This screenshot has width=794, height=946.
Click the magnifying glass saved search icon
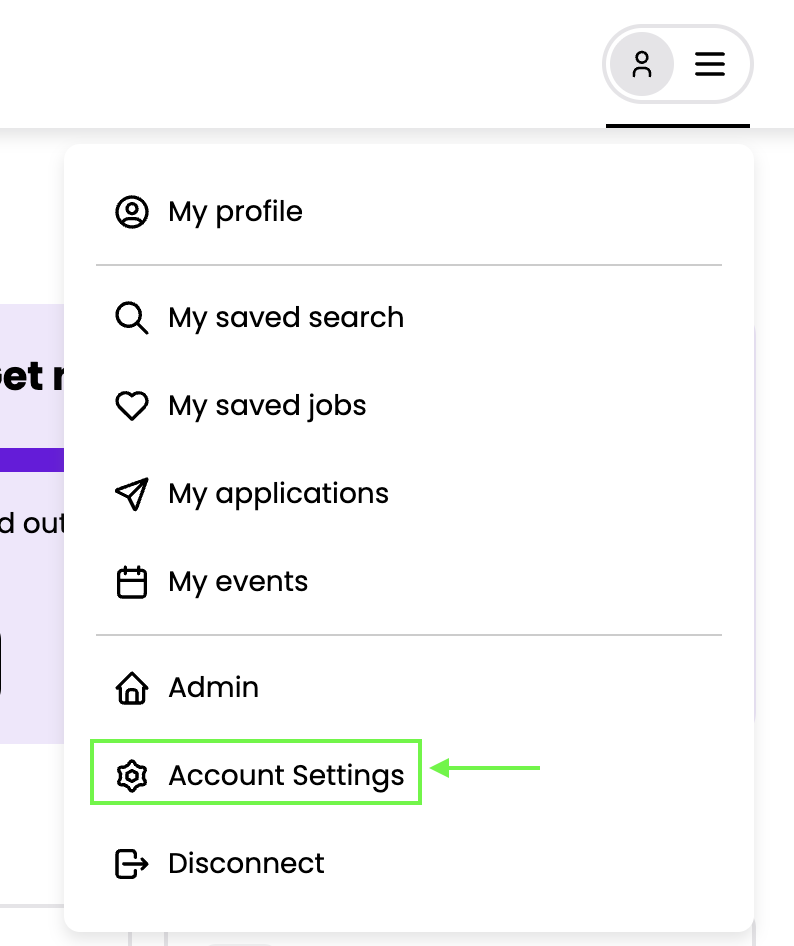(132, 318)
